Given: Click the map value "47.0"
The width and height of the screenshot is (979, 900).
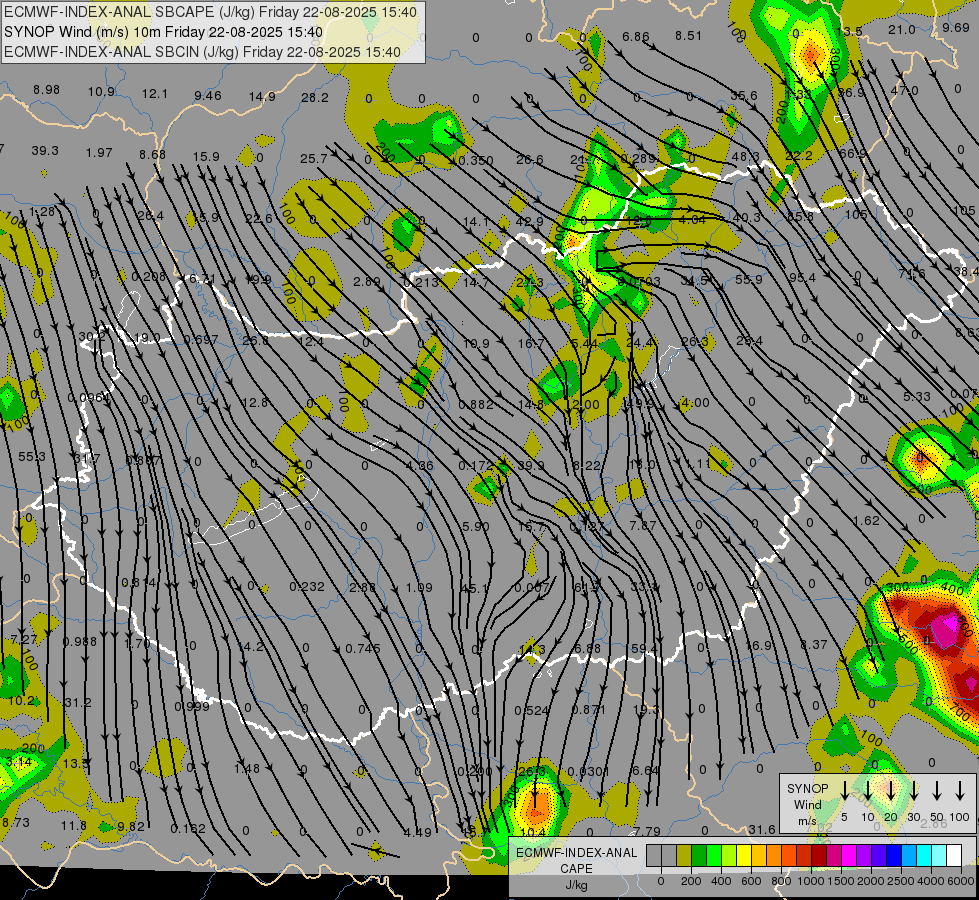Looking at the screenshot, I should [x=904, y=91].
